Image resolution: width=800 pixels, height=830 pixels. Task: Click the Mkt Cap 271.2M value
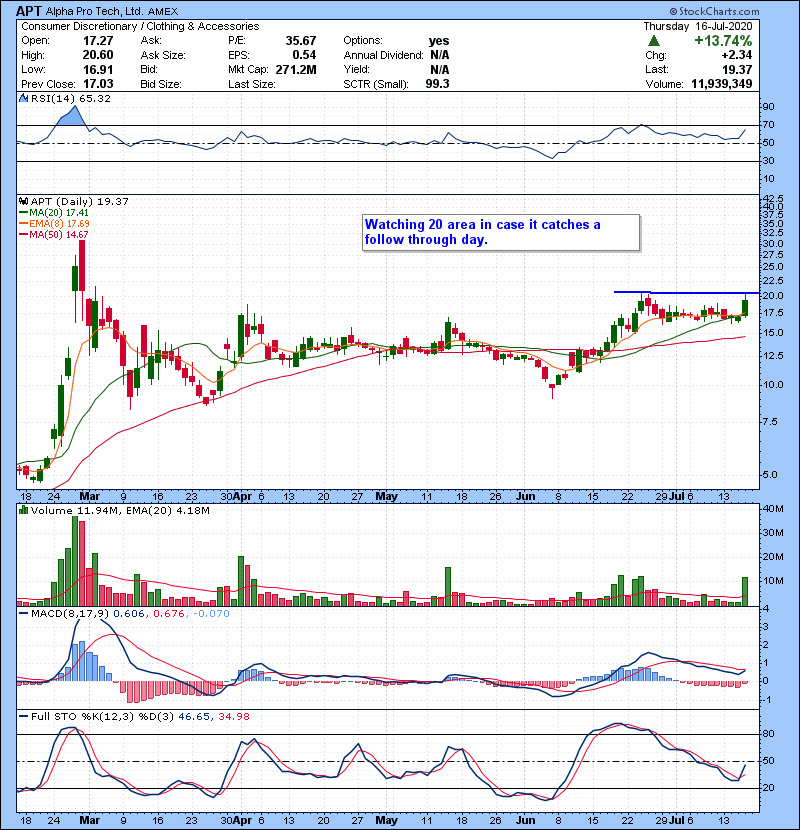tap(295, 69)
